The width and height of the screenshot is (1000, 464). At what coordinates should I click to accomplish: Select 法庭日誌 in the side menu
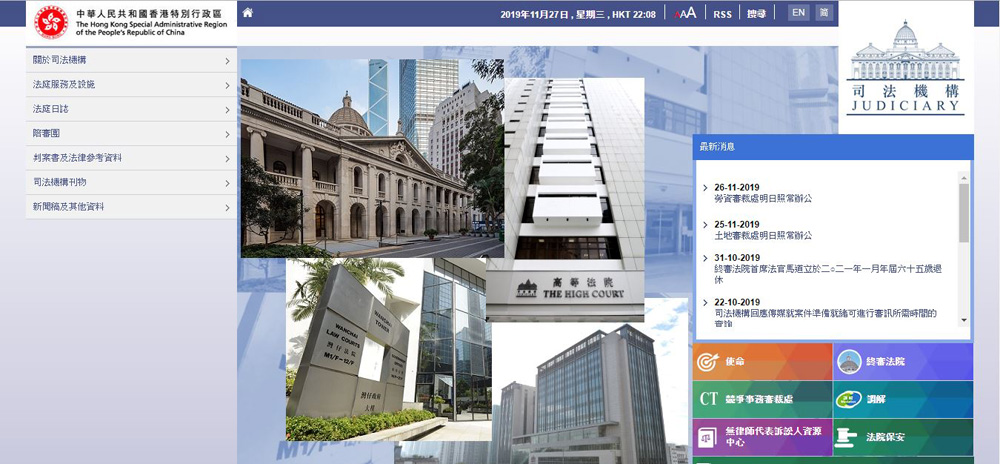tap(131, 109)
